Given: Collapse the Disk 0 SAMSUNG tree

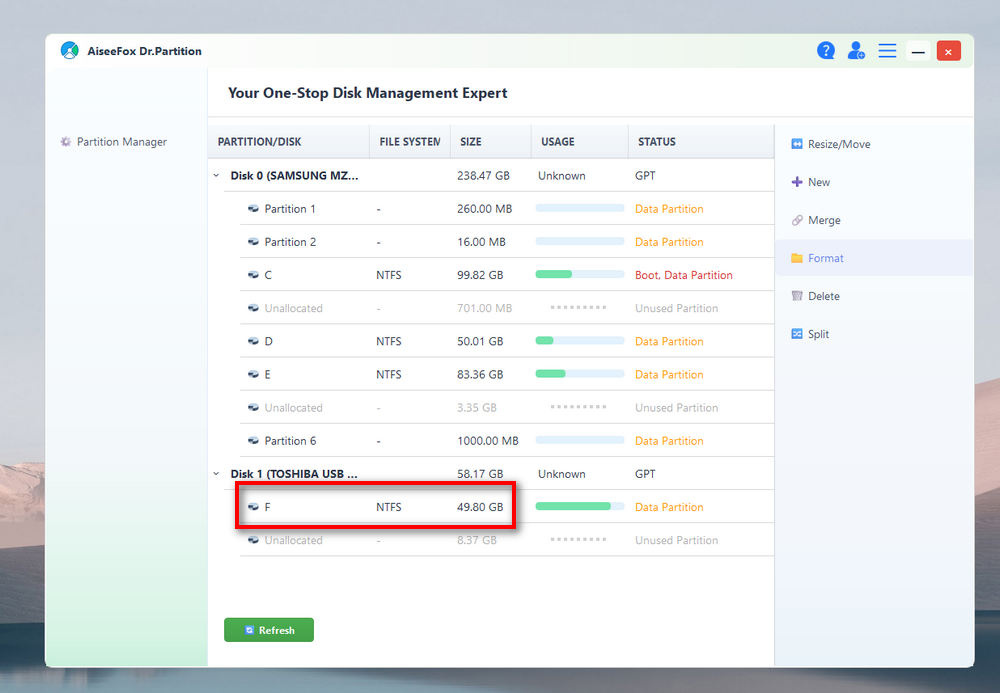Looking at the screenshot, I should point(216,176).
